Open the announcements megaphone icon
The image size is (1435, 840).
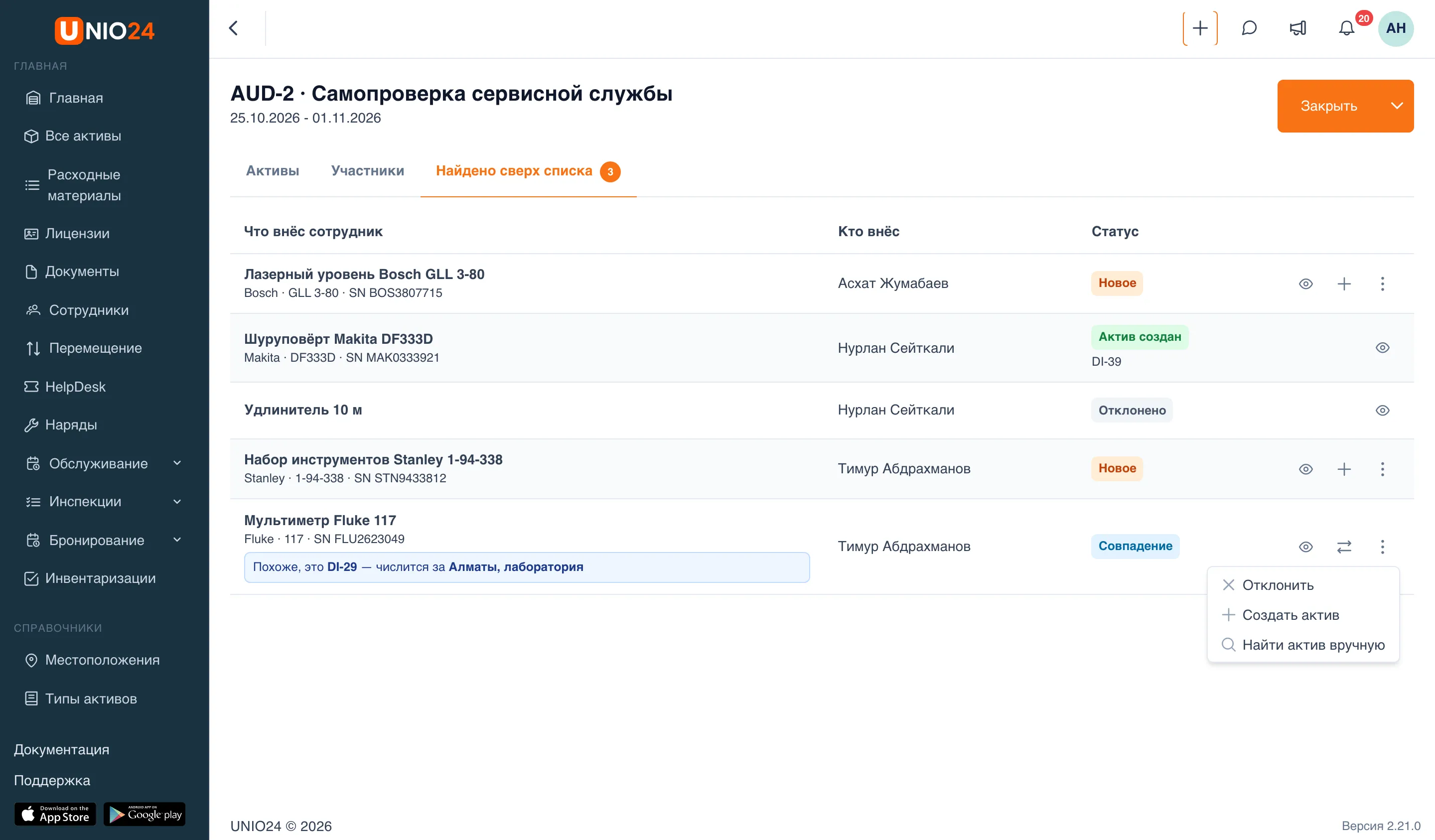coord(1298,28)
